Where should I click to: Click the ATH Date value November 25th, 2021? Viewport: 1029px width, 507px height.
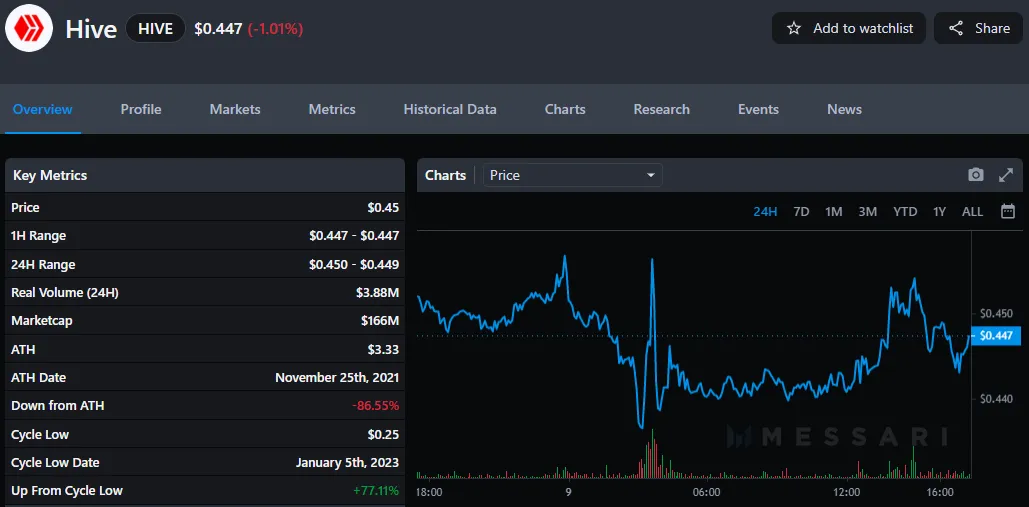(x=337, y=378)
